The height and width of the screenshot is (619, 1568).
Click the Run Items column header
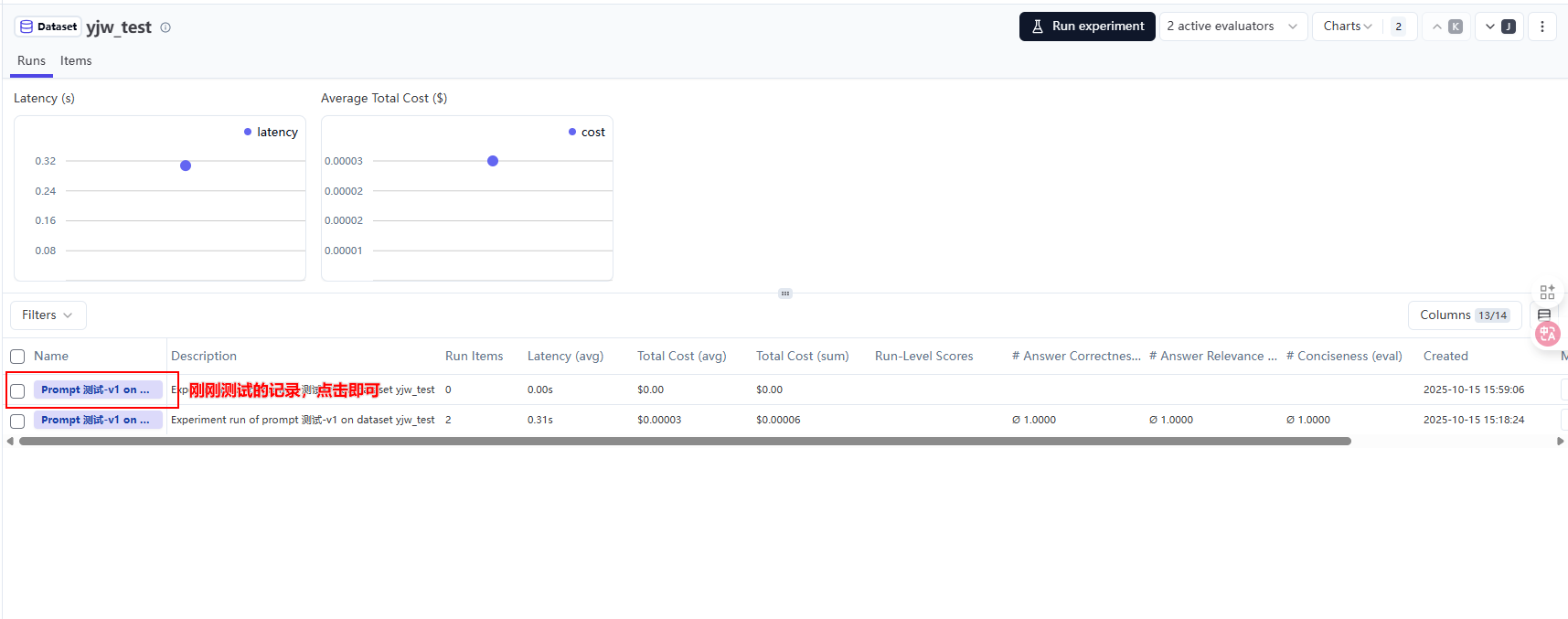click(474, 356)
